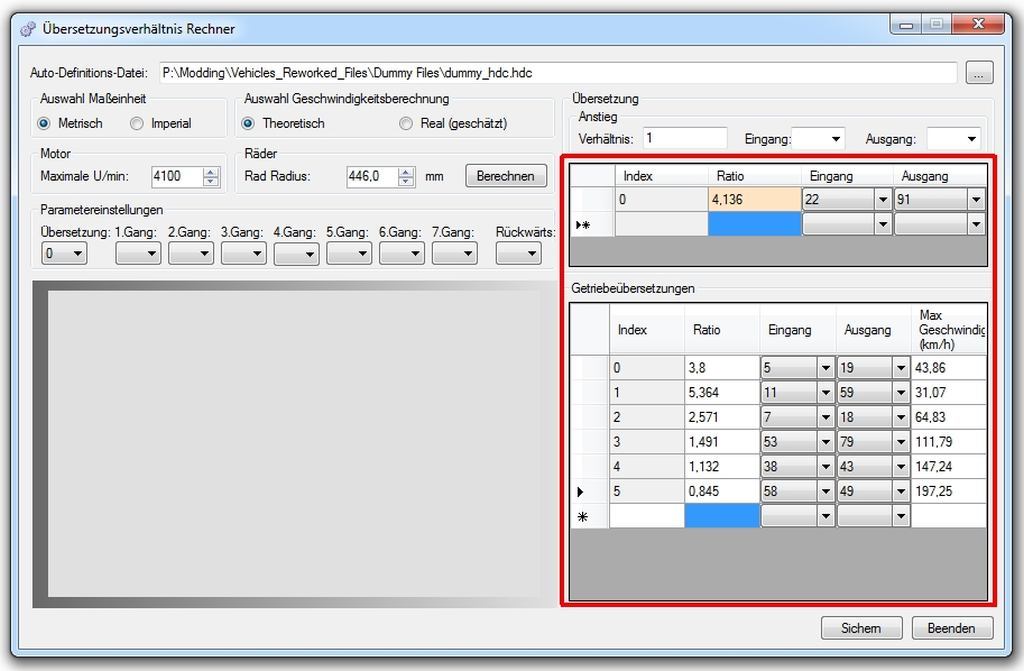
Task: Click Ratio column header in upper table
Action: click(x=754, y=176)
